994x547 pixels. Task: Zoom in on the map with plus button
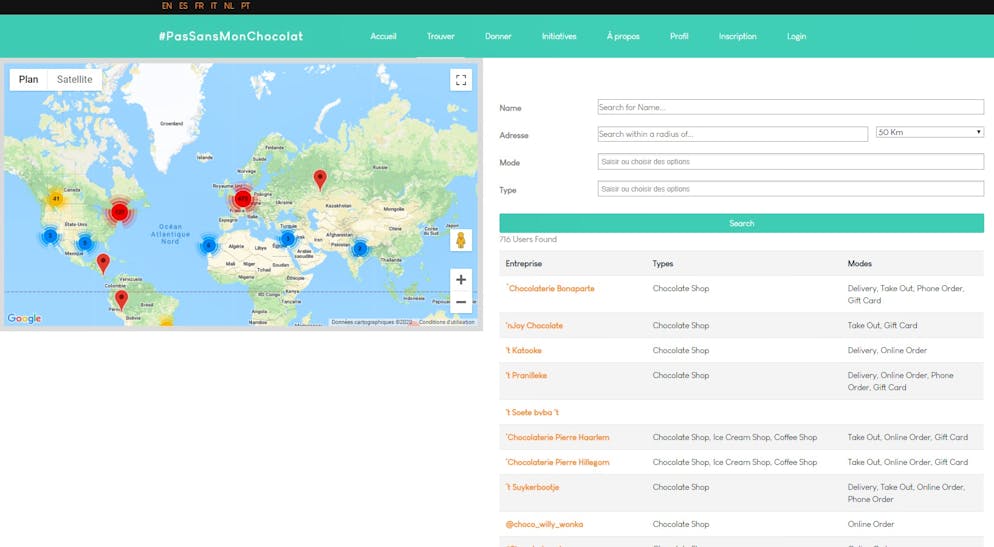pos(461,280)
